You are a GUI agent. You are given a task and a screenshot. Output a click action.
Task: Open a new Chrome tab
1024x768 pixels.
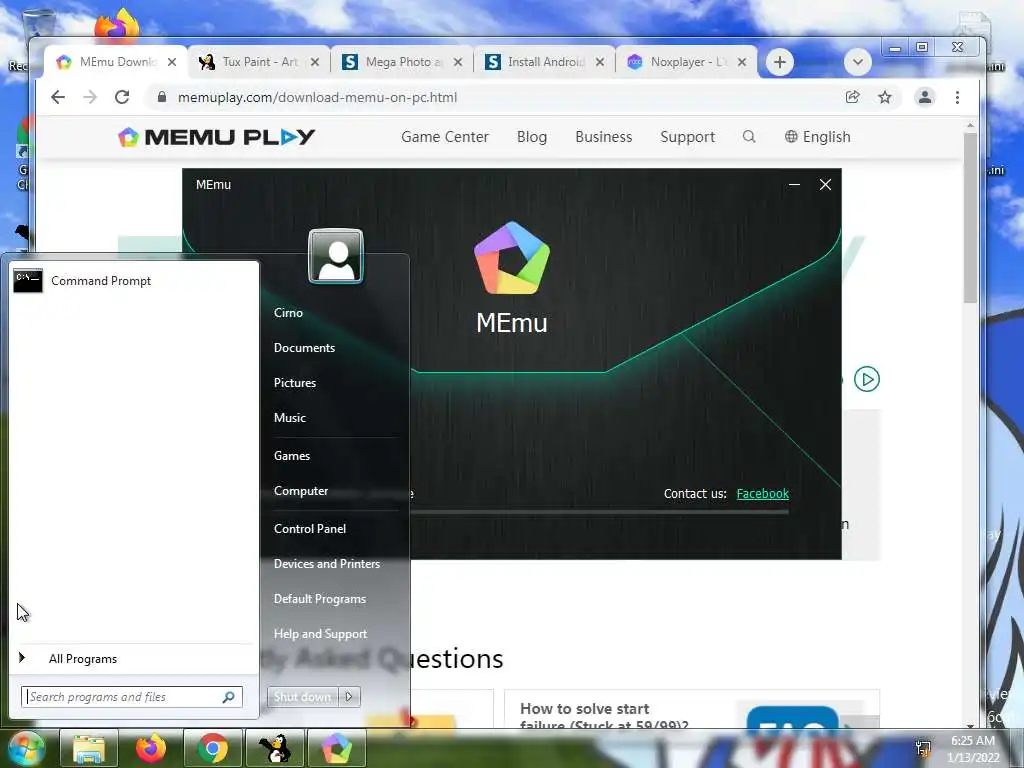779,62
